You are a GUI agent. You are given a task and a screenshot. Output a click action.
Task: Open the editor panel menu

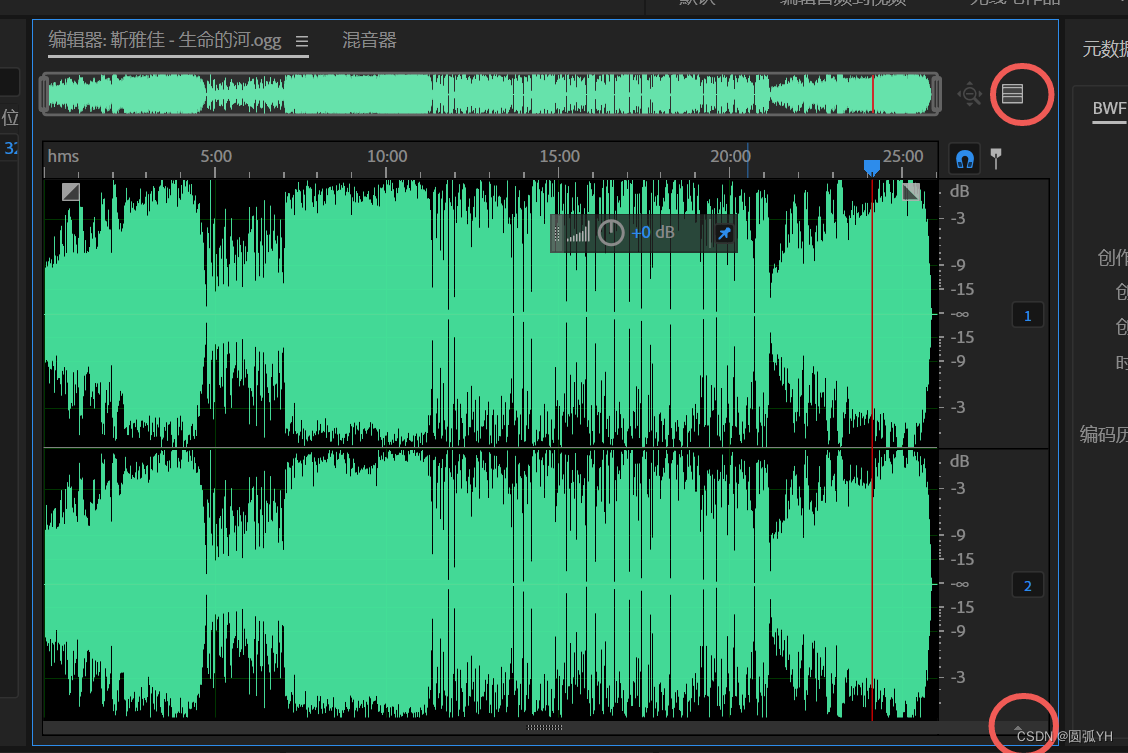[x=302, y=41]
